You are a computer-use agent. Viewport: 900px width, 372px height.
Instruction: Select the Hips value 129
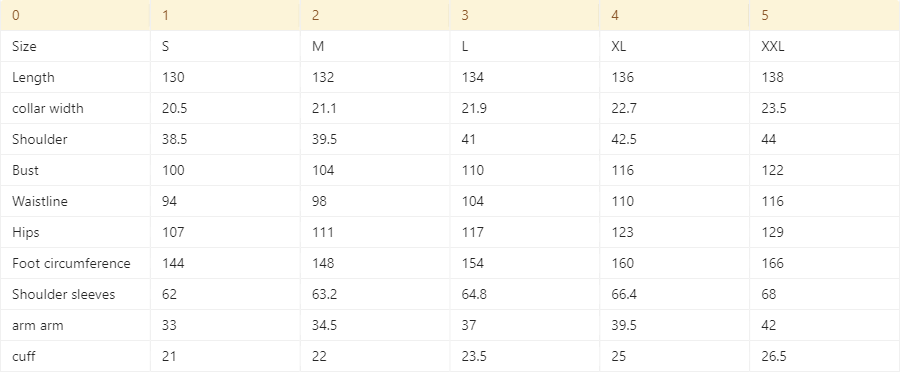click(824, 232)
